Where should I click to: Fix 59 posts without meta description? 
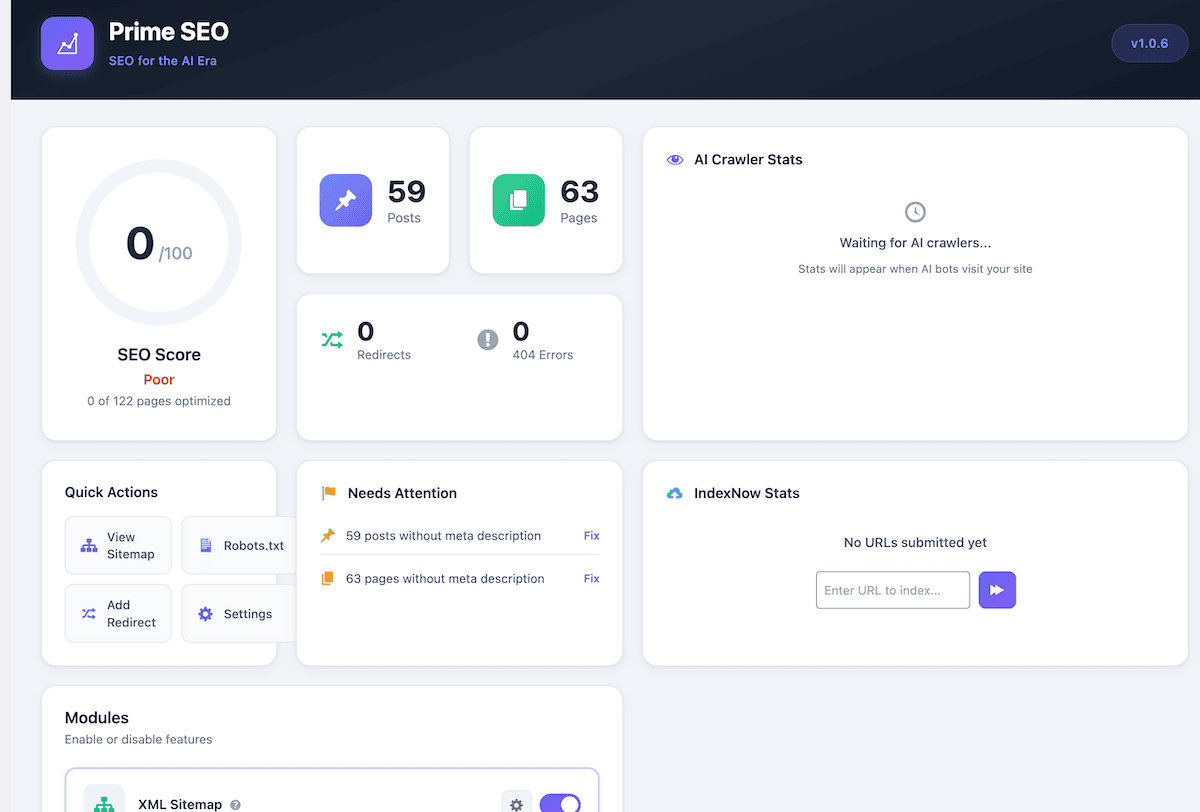coord(592,536)
